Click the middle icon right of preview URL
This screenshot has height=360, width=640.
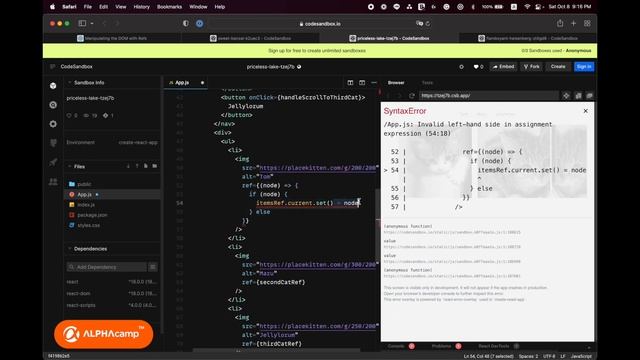coord(578,96)
